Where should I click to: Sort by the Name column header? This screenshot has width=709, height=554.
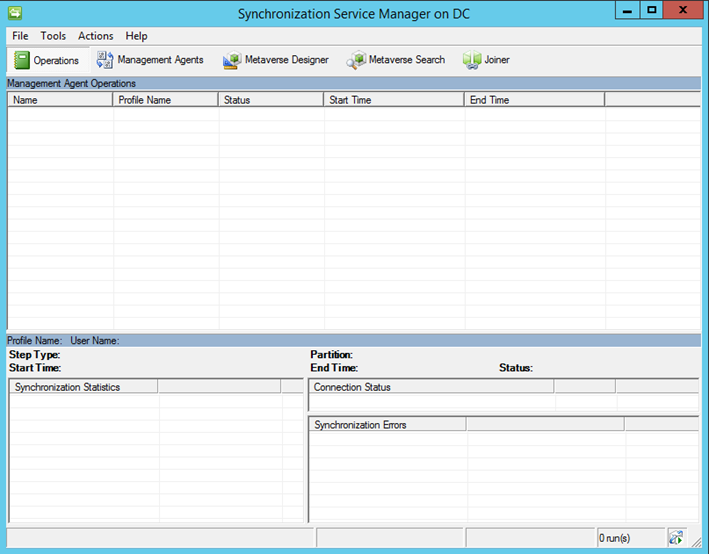click(x=60, y=100)
